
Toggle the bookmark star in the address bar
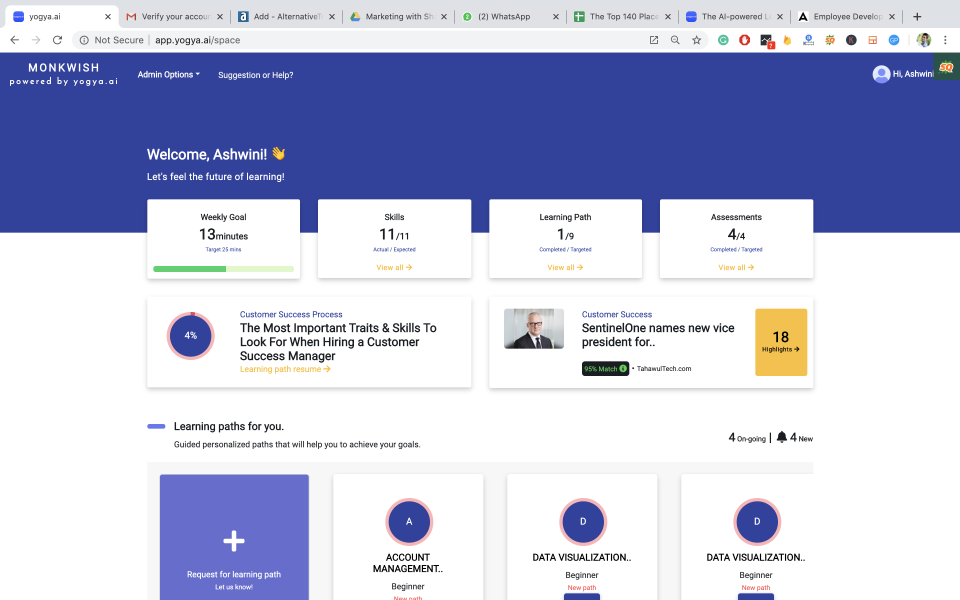click(696, 40)
